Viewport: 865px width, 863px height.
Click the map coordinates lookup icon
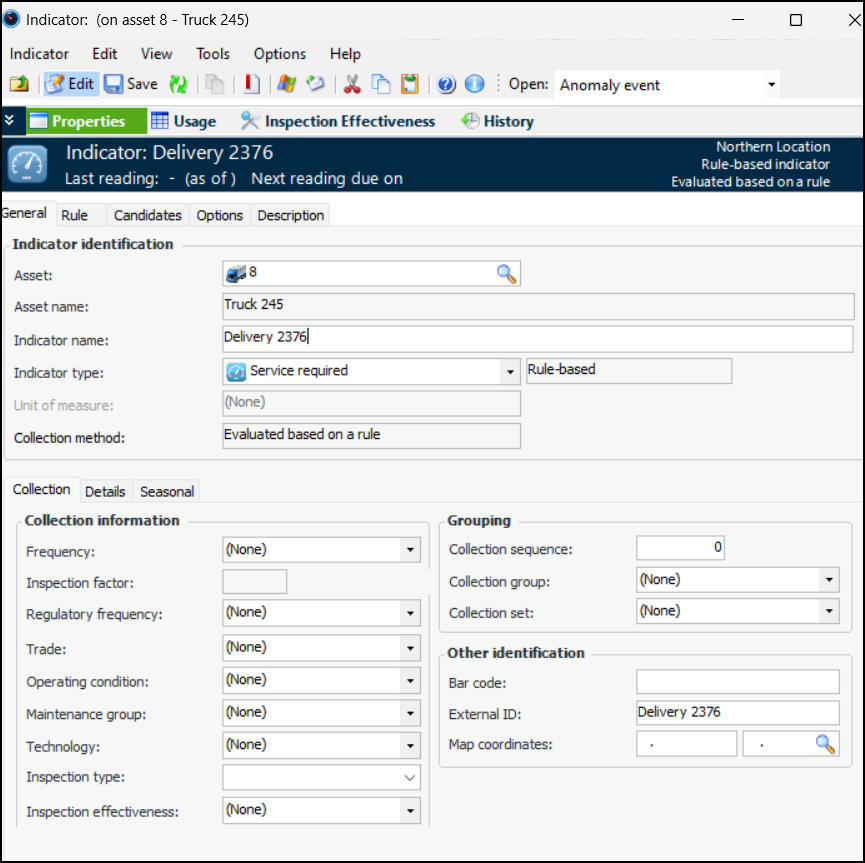pyautogui.click(x=825, y=744)
